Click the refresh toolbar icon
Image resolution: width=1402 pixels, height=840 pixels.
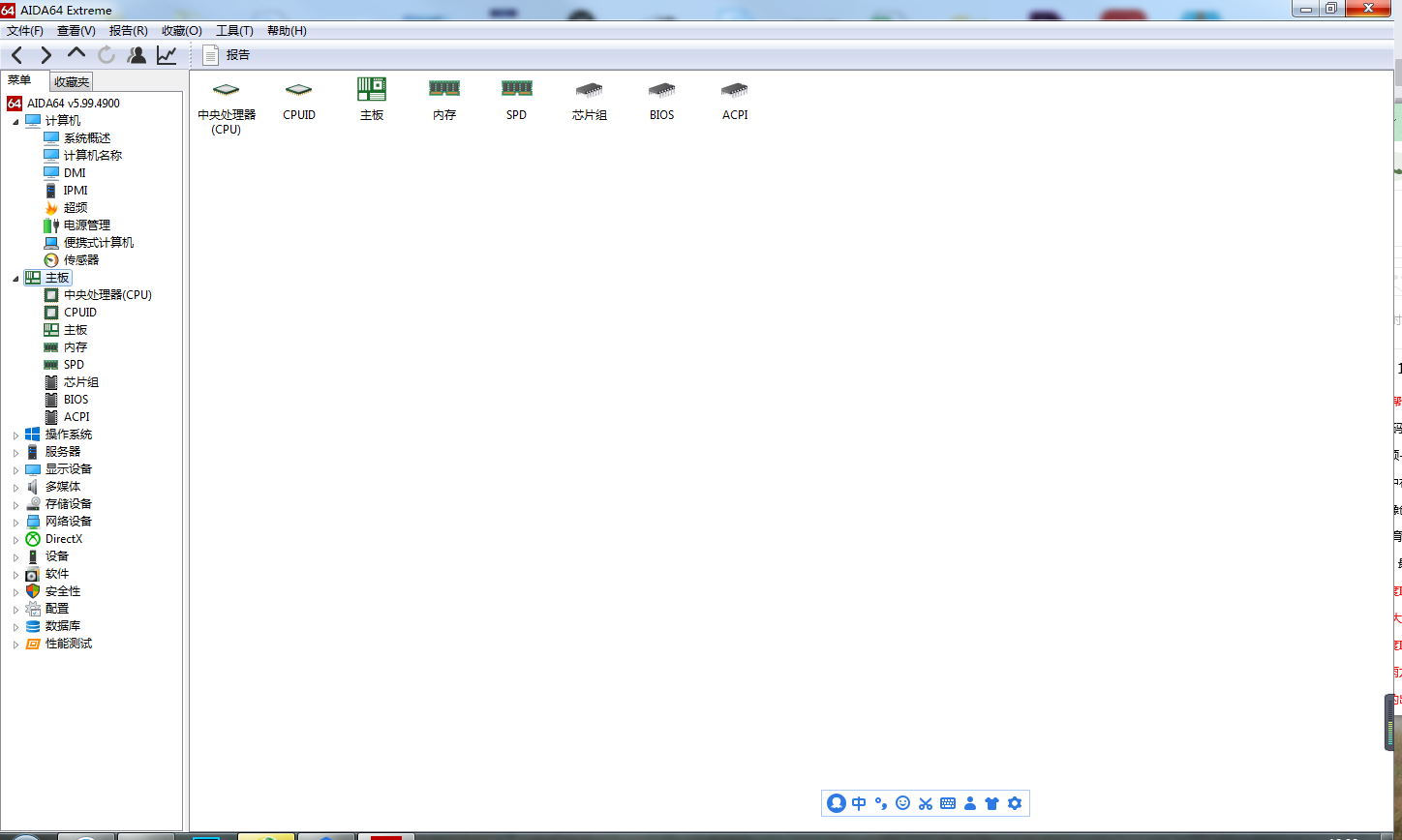pos(107,55)
